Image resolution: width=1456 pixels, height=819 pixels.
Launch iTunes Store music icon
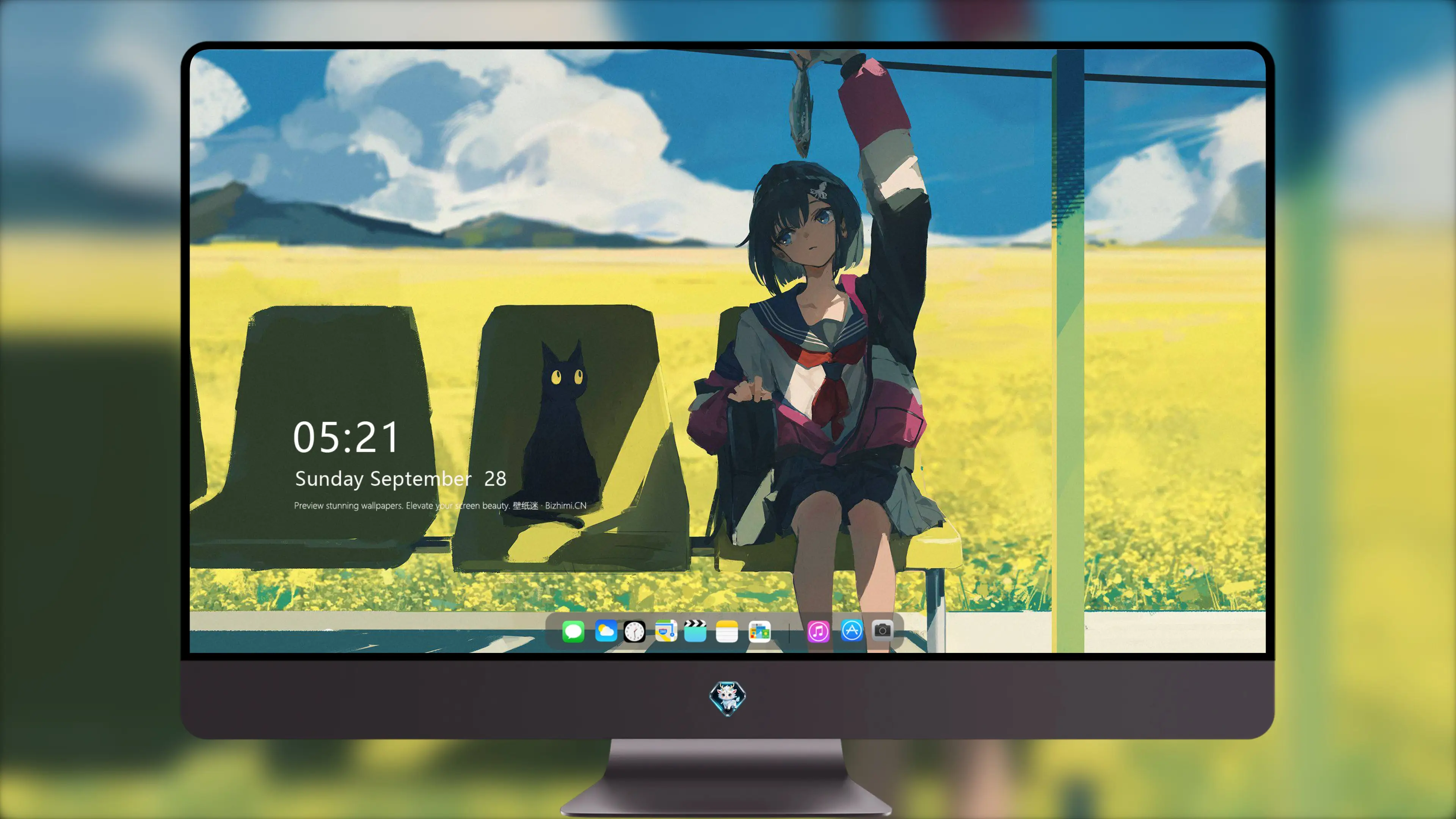pyautogui.click(x=819, y=631)
